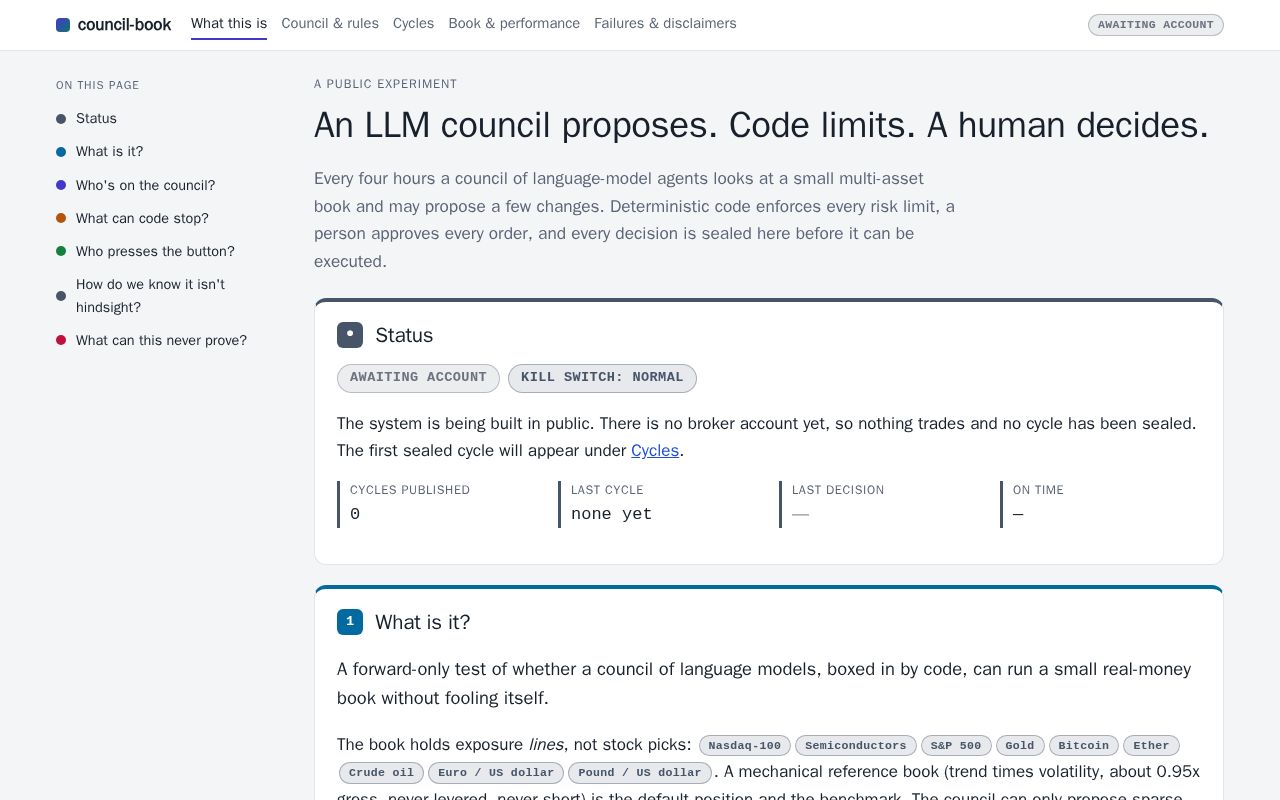This screenshot has height=800, width=1280.
Task: Click the number 1 section badge
Action: (350, 622)
